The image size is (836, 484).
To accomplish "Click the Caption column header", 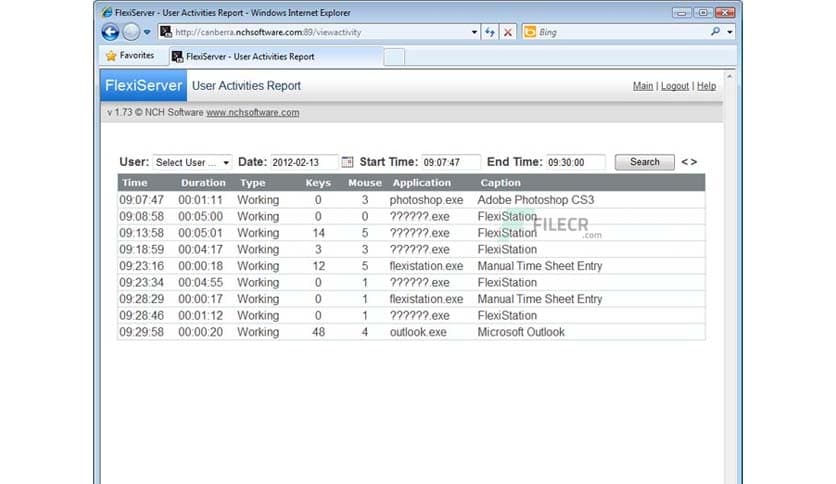I will [x=500, y=182].
